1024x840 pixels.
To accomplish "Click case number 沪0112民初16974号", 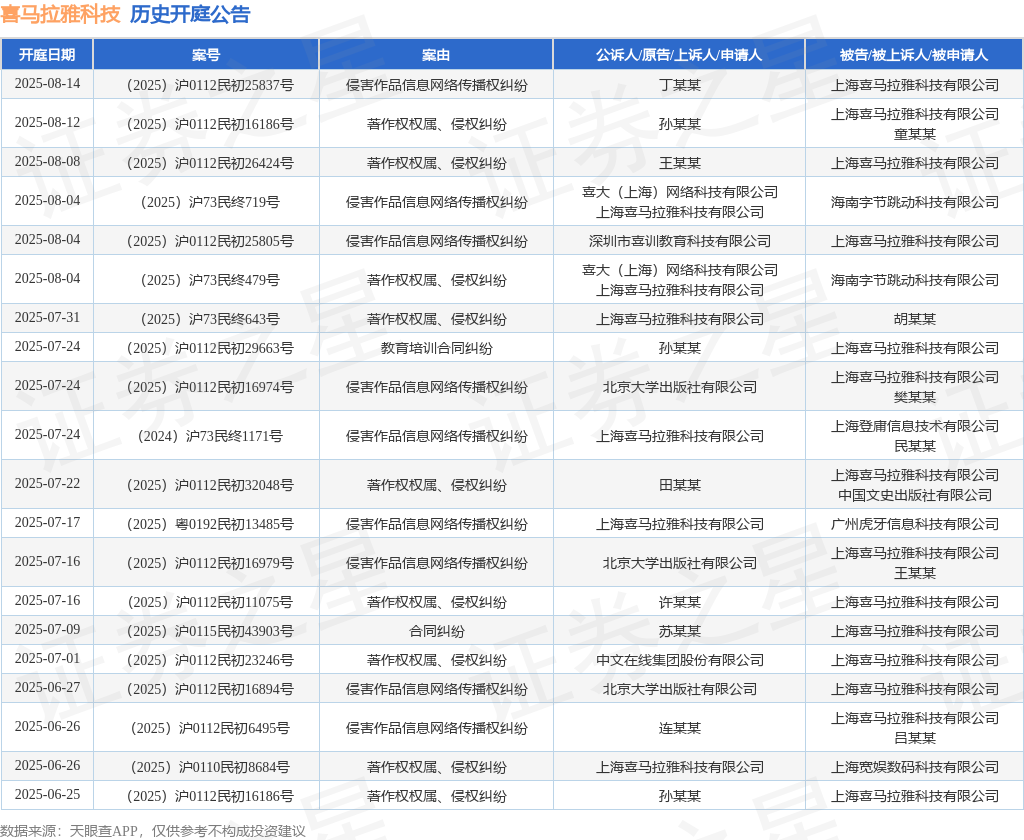I will point(210,387).
